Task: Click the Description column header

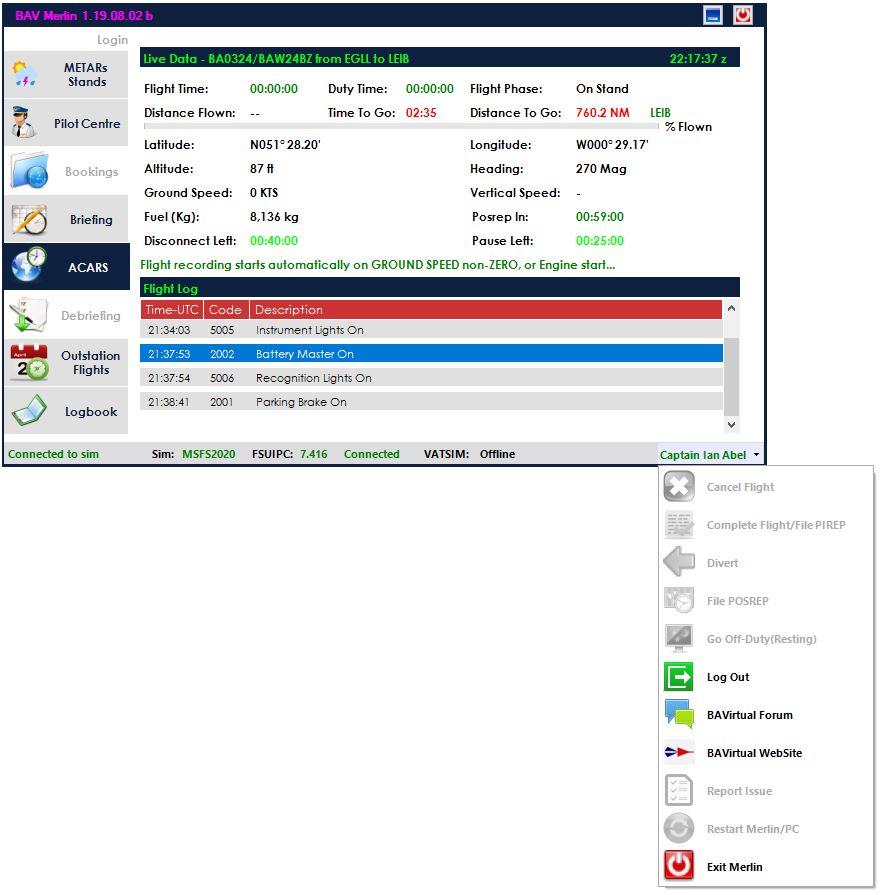Action: 486,309
